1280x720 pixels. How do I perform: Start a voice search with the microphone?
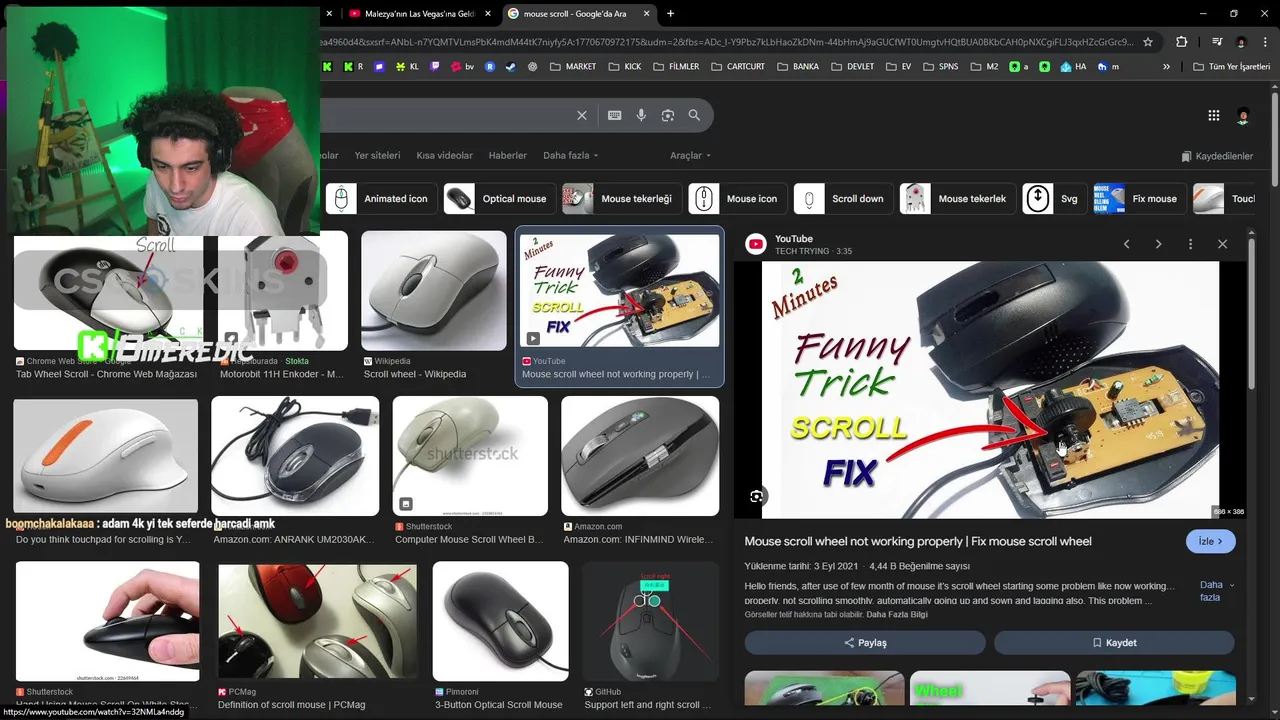point(641,115)
